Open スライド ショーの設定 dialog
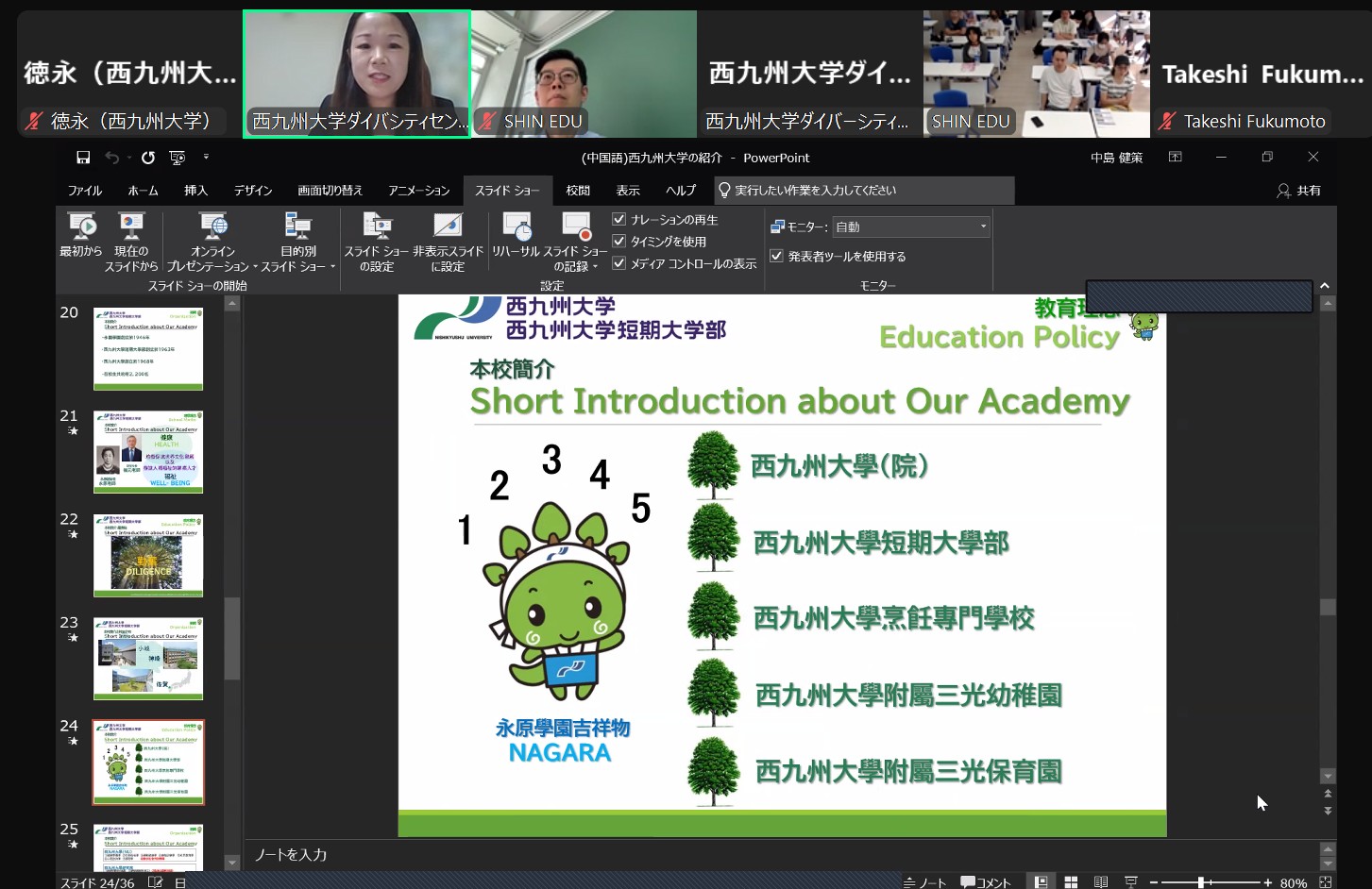Viewport: 1372px width, 889px height. point(377,243)
